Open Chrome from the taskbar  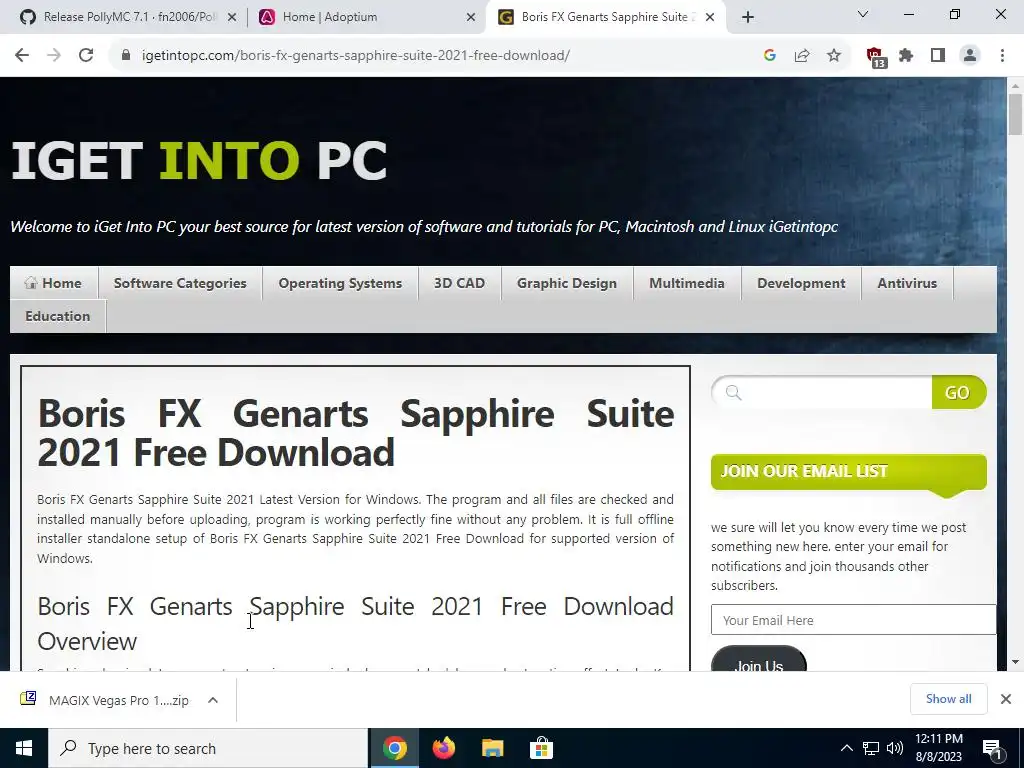(394, 748)
